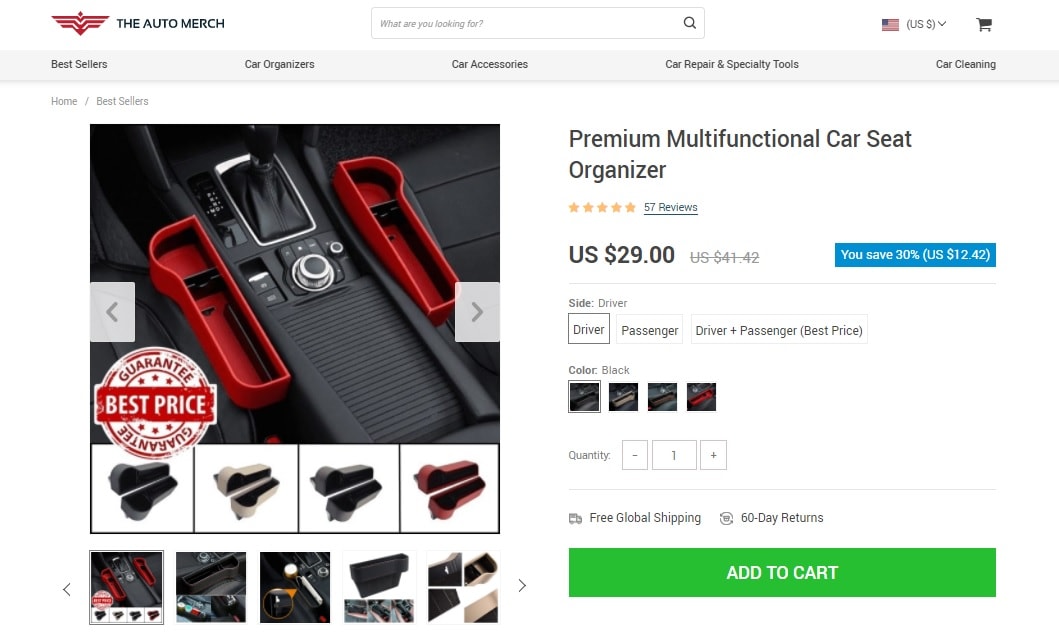The image size is (1059, 637).
Task: Click The Auto Merch logo
Action: point(137,23)
